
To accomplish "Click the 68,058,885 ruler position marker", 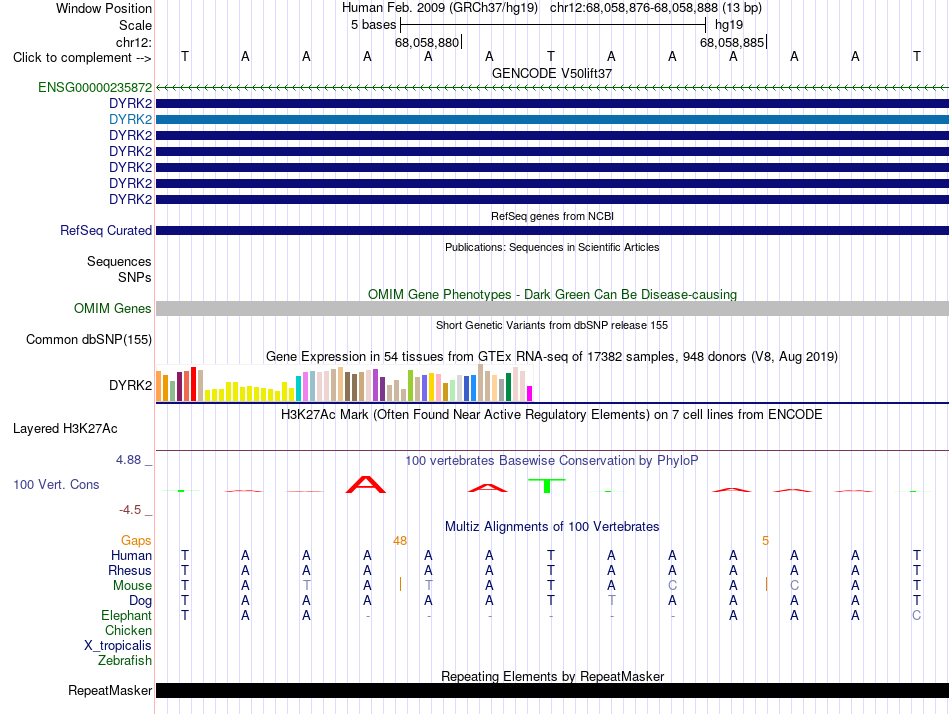I will click(x=732, y=42).
